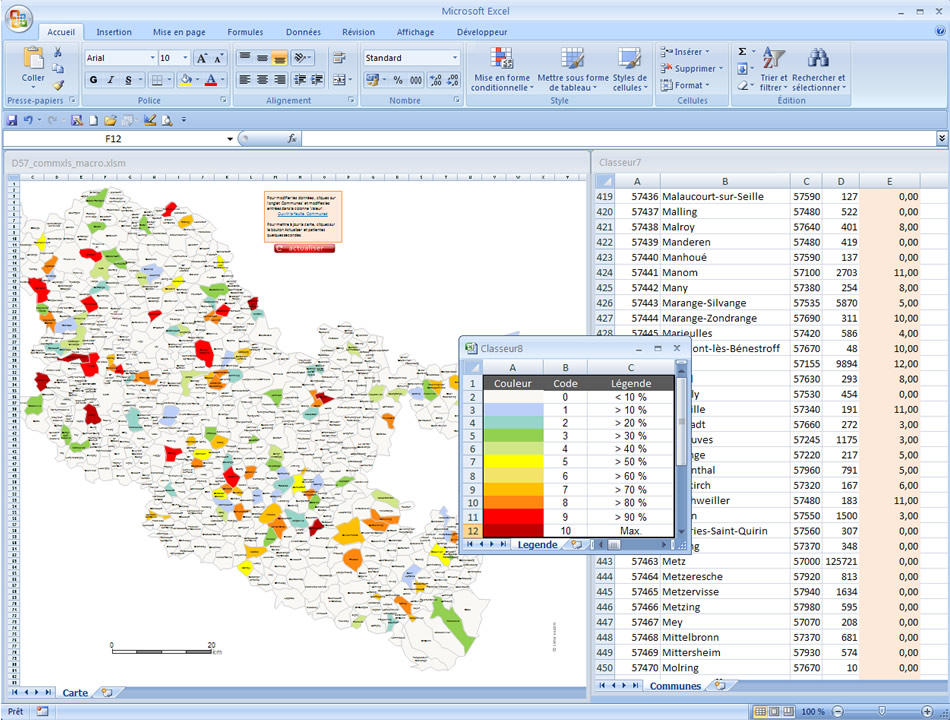This screenshot has width=950, height=720.
Task: Copy selection using the copy icon
Action: point(58,68)
